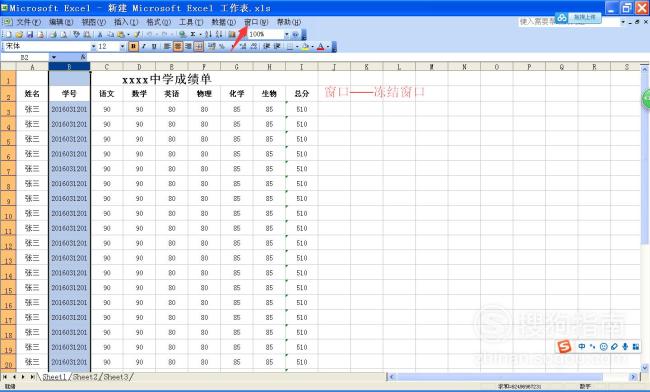
Task: Toggle Bold formatting button
Action: tap(133, 46)
